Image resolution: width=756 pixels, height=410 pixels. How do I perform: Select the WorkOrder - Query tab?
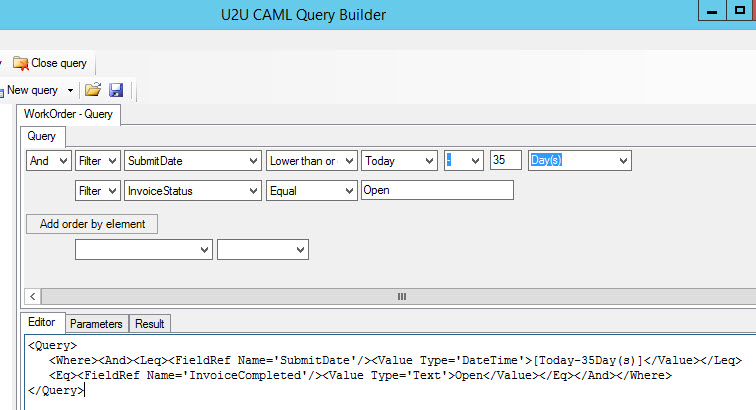click(68, 114)
